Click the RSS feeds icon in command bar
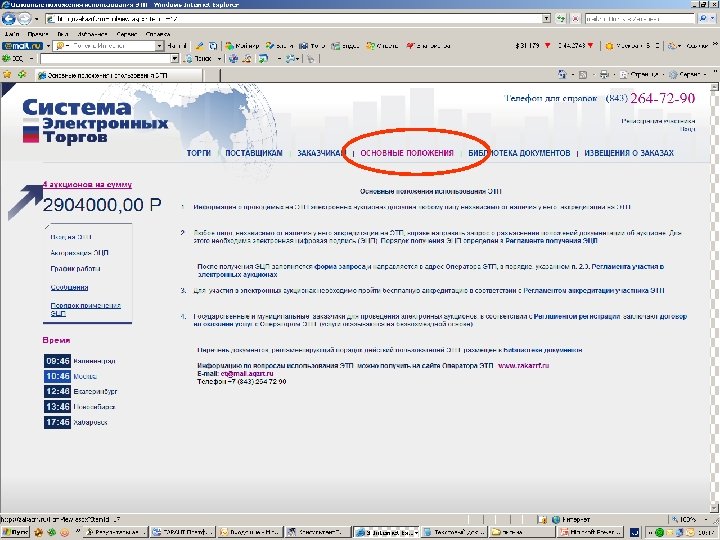Image resolution: width=720 pixels, height=540 pixels. click(x=583, y=74)
